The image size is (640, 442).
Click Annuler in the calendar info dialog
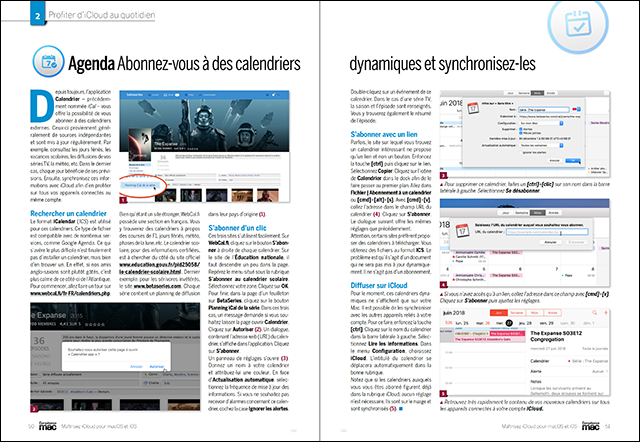(554, 161)
